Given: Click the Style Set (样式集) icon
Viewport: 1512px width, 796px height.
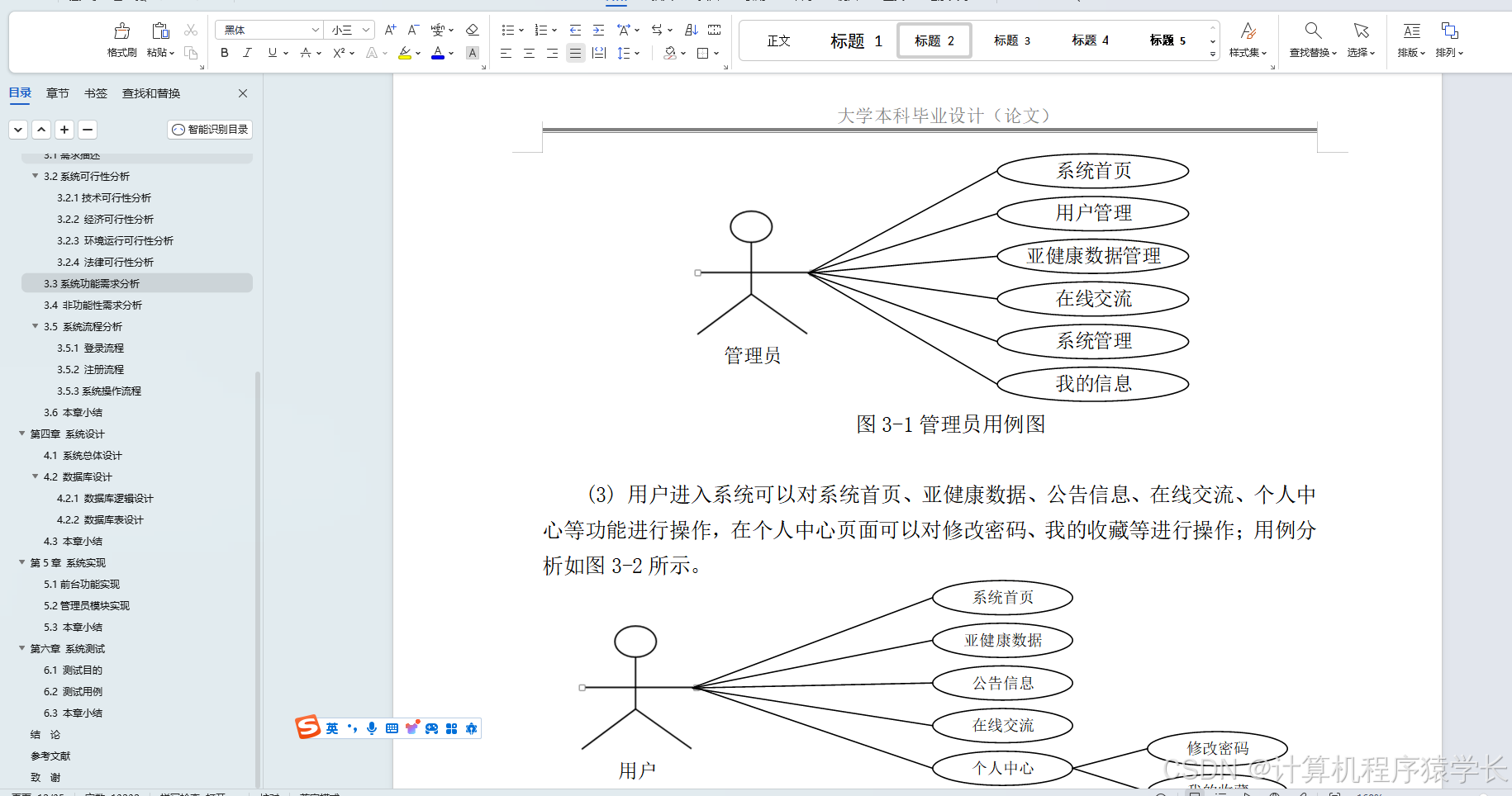Looking at the screenshot, I should click(1248, 31).
